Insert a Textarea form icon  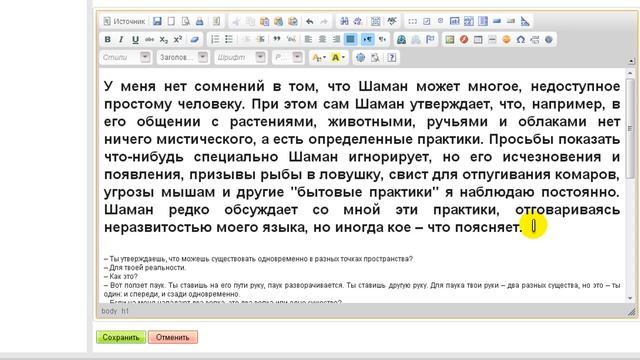pyautogui.click(x=469, y=21)
